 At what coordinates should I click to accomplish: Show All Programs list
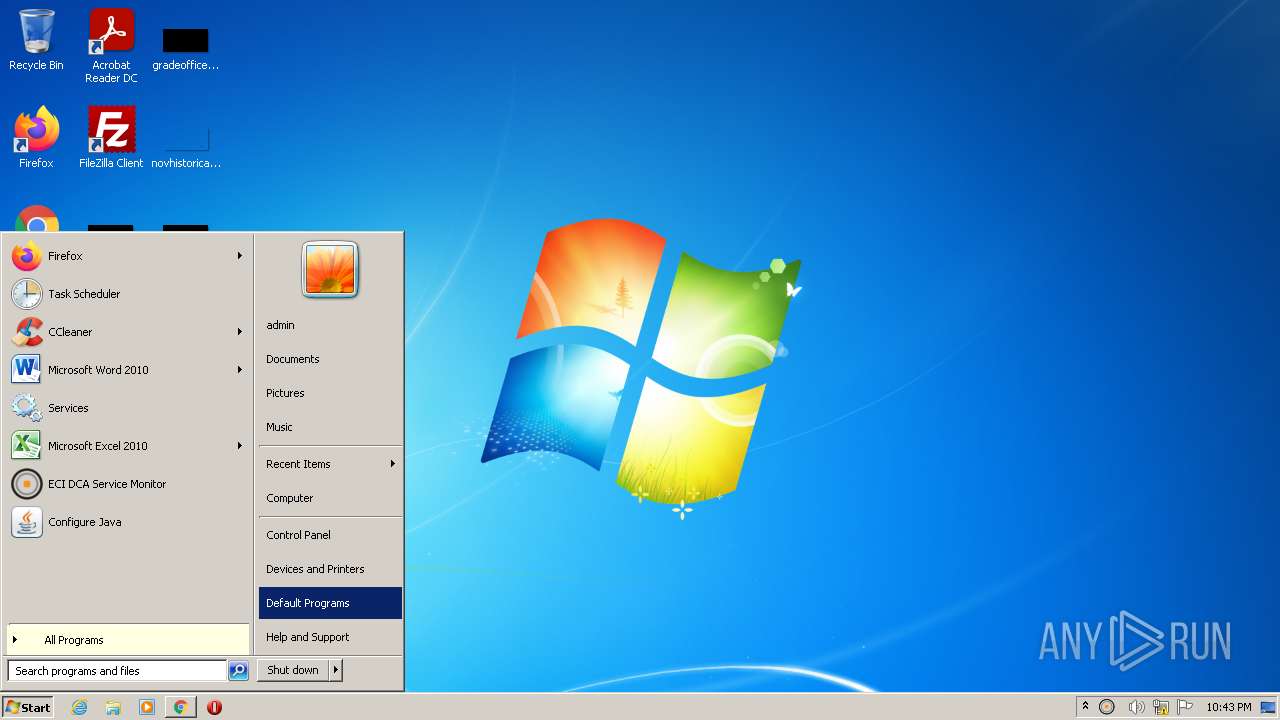click(128, 640)
